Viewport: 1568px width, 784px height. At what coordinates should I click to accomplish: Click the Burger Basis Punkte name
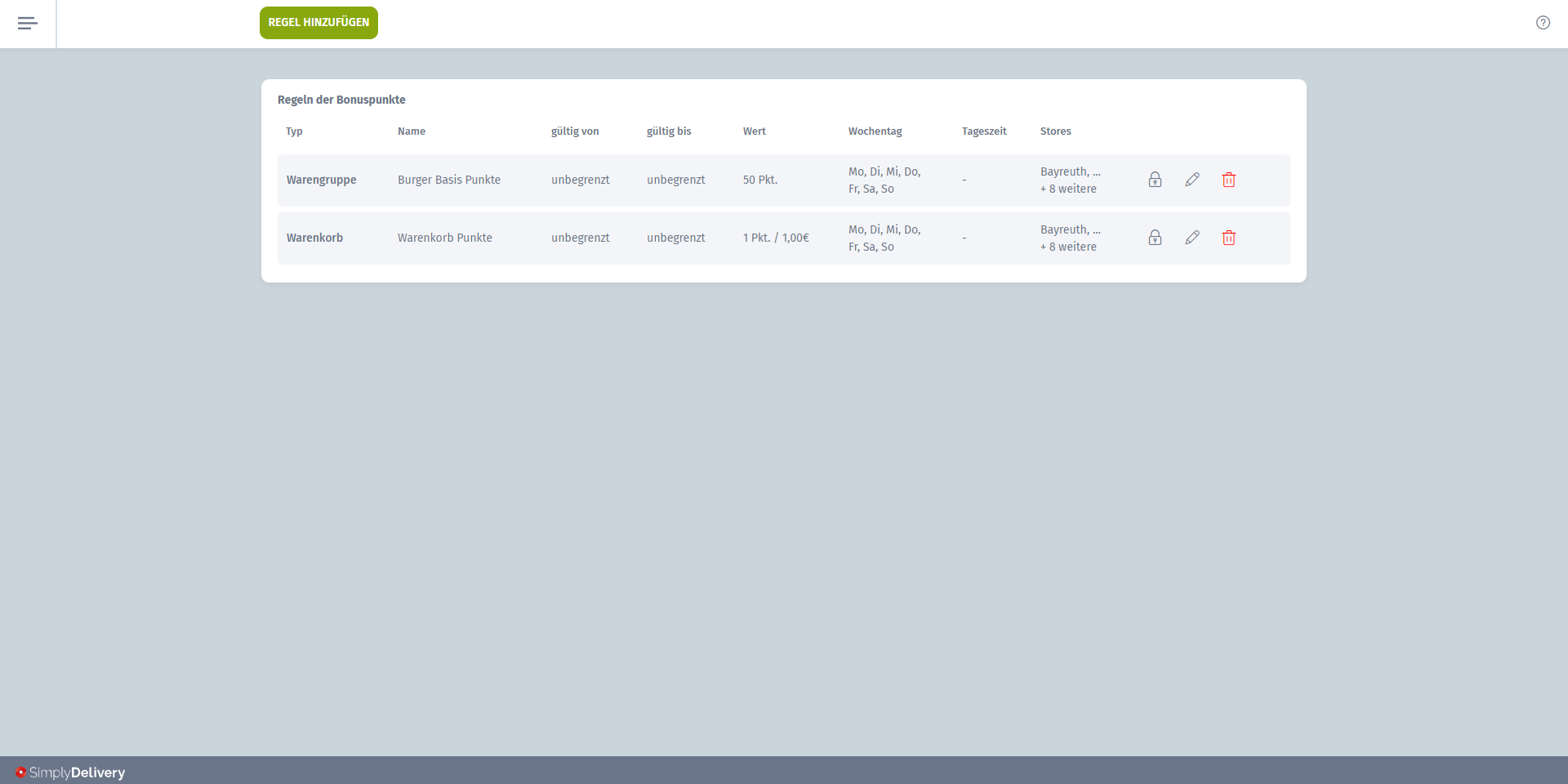tap(449, 180)
